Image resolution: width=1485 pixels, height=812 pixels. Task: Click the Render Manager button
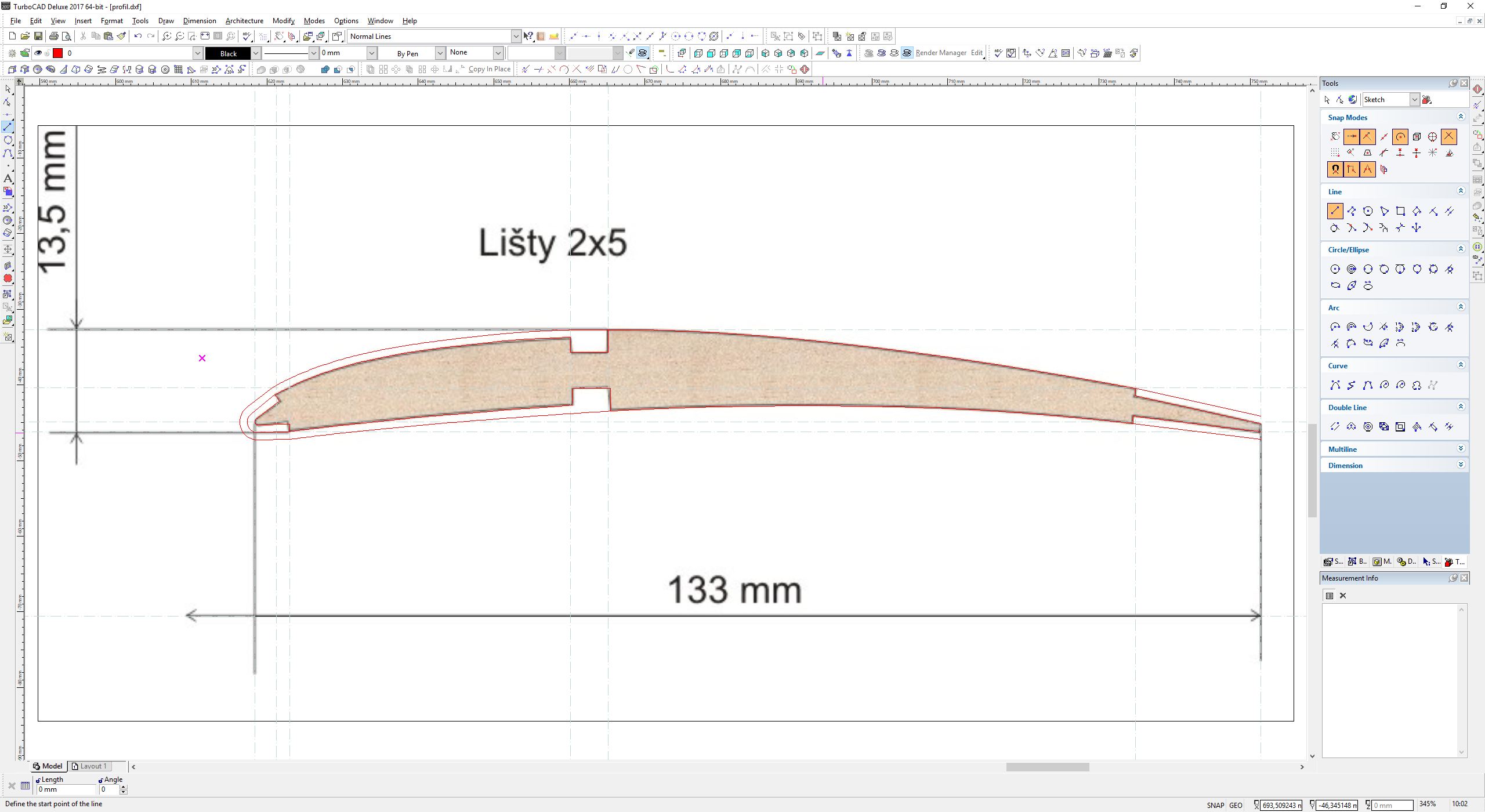(x=940, y=53)
